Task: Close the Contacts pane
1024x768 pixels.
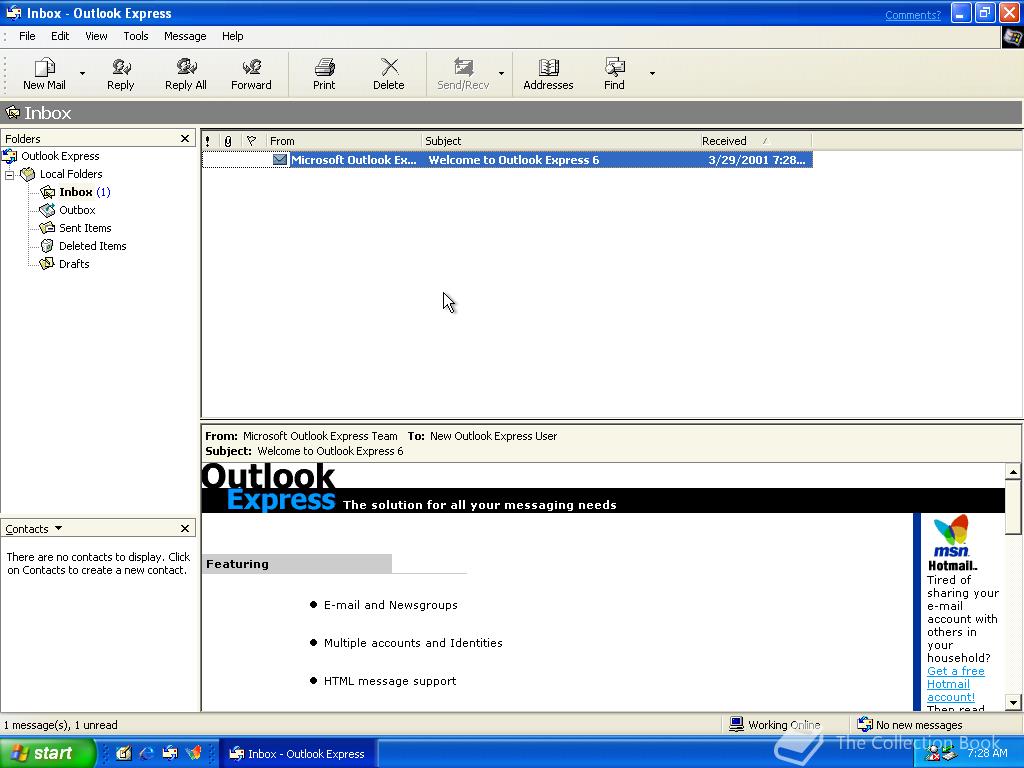Action: point(185,528)
